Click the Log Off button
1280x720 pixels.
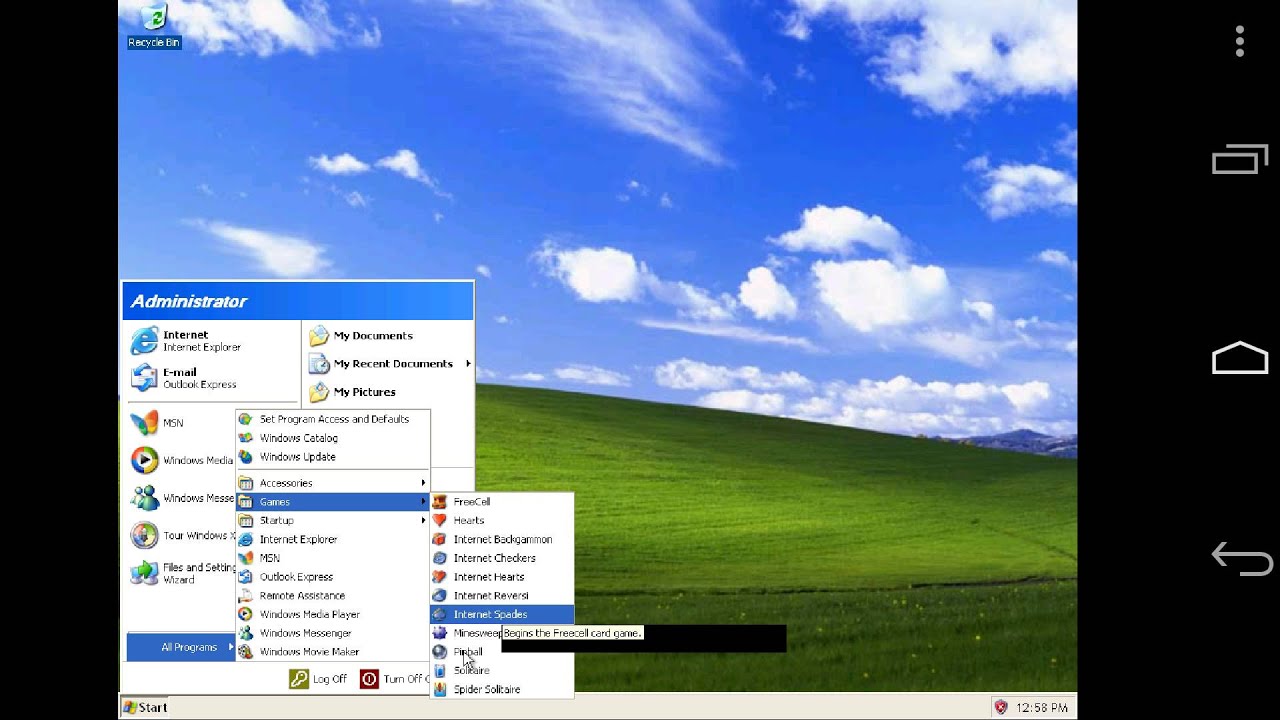[318, 679]
